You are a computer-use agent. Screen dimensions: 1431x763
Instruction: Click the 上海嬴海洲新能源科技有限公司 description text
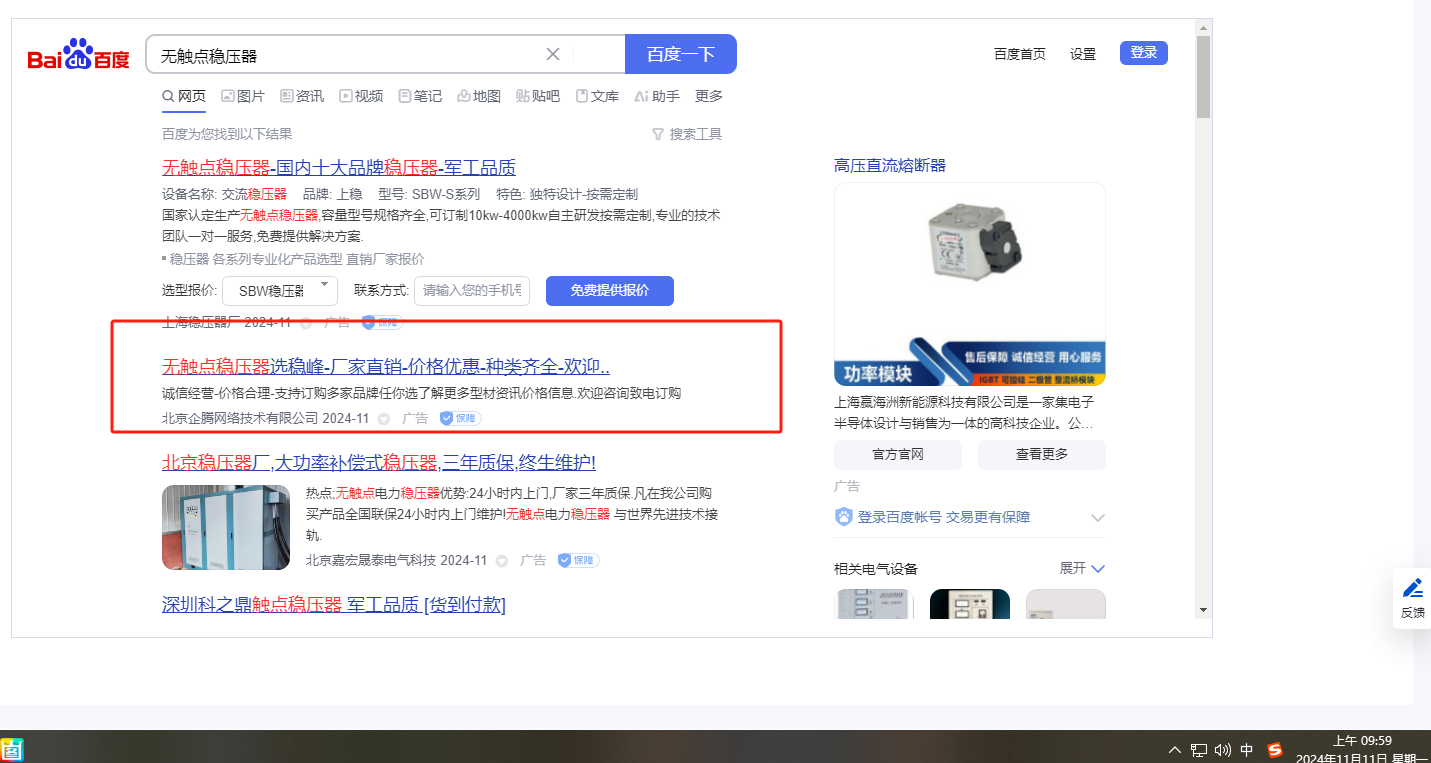tap(965, 413)
